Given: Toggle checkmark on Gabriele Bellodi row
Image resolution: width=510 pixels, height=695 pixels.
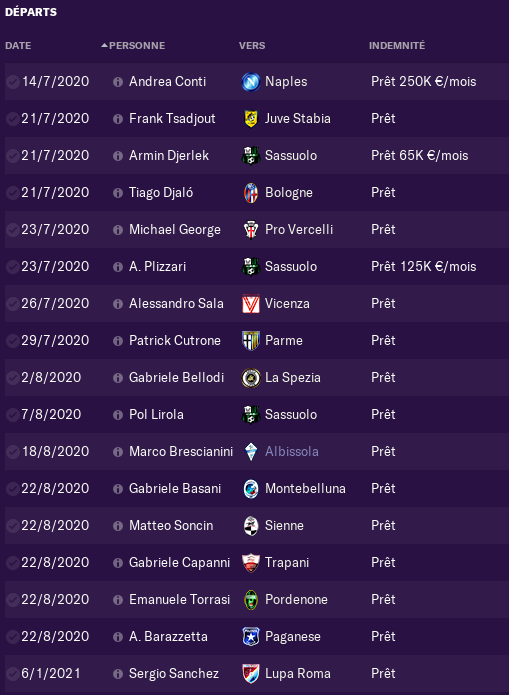Looking at the screenshot, I should [x=13, y=378].
